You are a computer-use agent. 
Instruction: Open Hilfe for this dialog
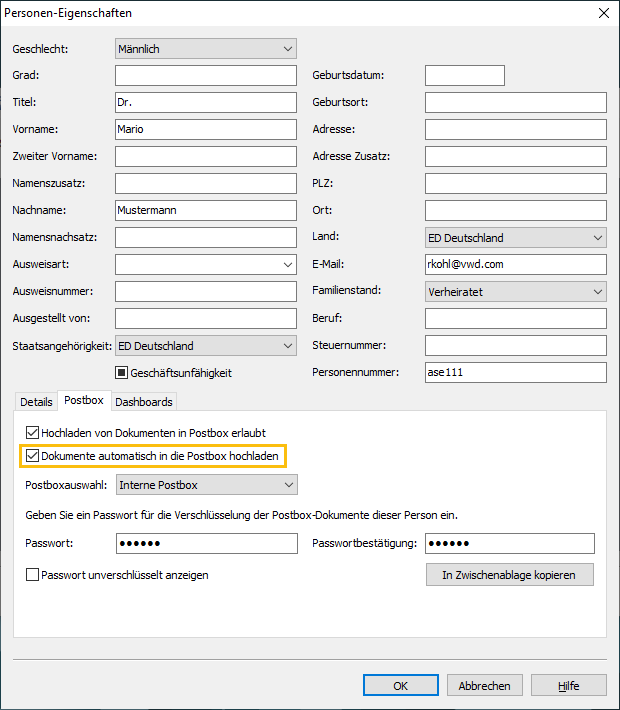point(568,686)
